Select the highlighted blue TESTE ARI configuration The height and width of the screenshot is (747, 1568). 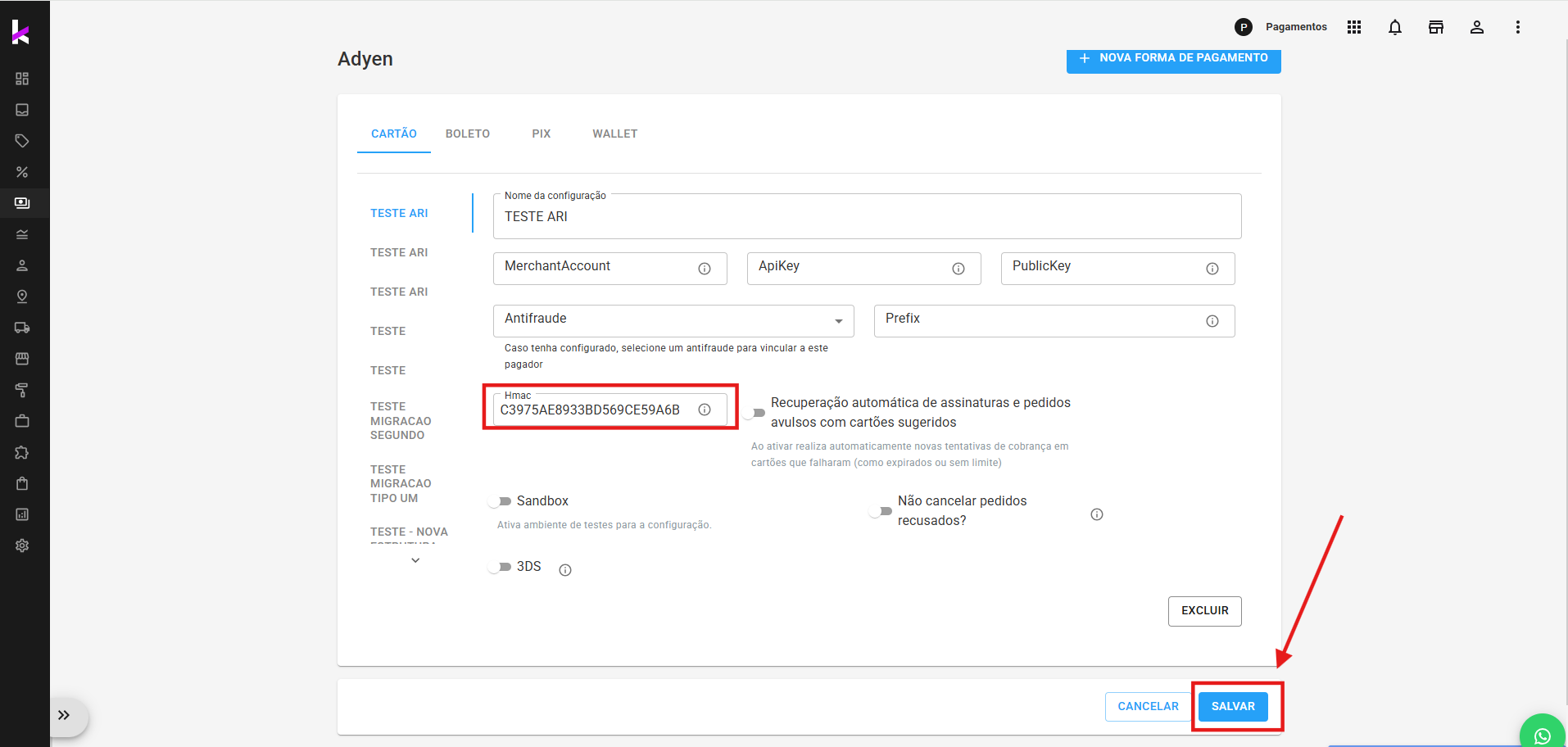399,213
